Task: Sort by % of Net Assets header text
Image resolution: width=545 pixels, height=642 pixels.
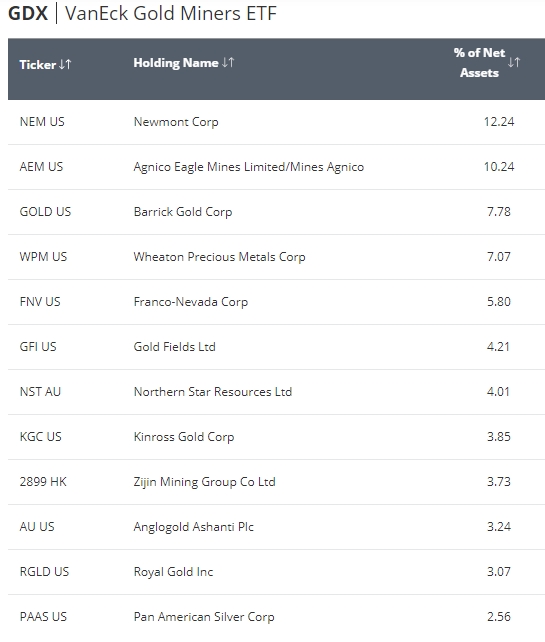Action: pos(479,63)
